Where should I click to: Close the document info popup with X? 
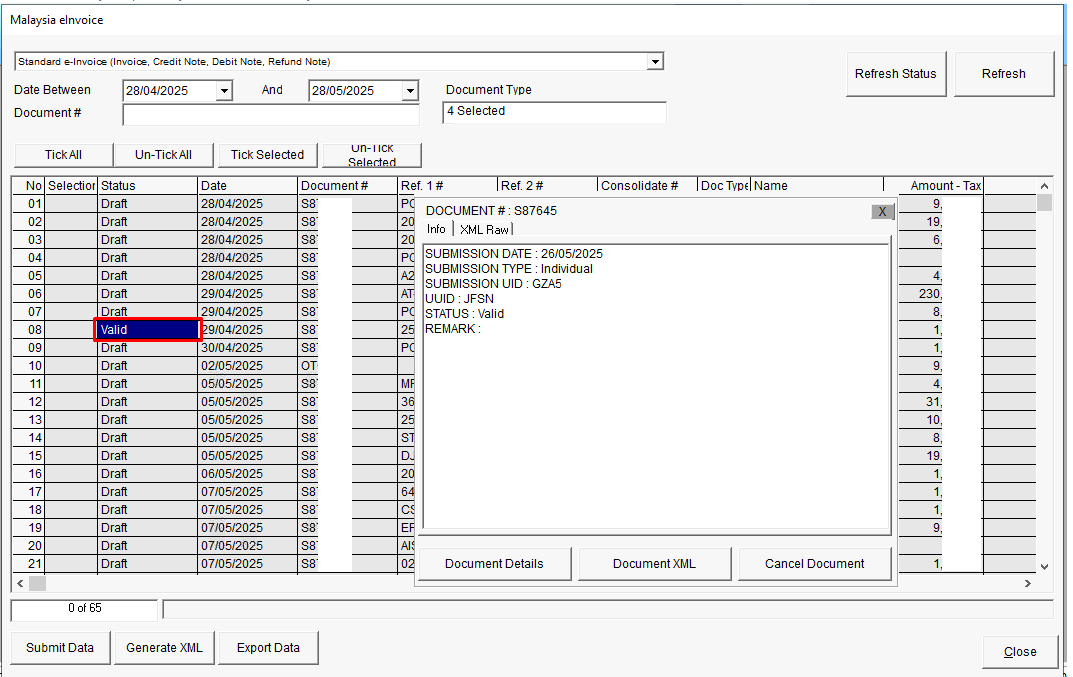click(881, 211)
